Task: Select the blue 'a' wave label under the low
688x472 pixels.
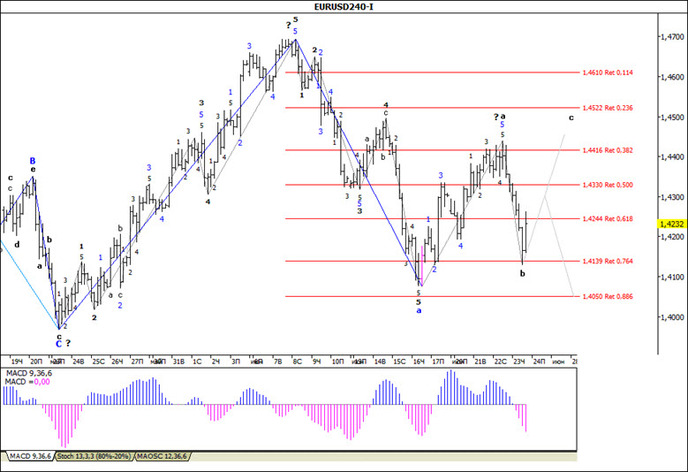Action: click(x=419, y=311)
